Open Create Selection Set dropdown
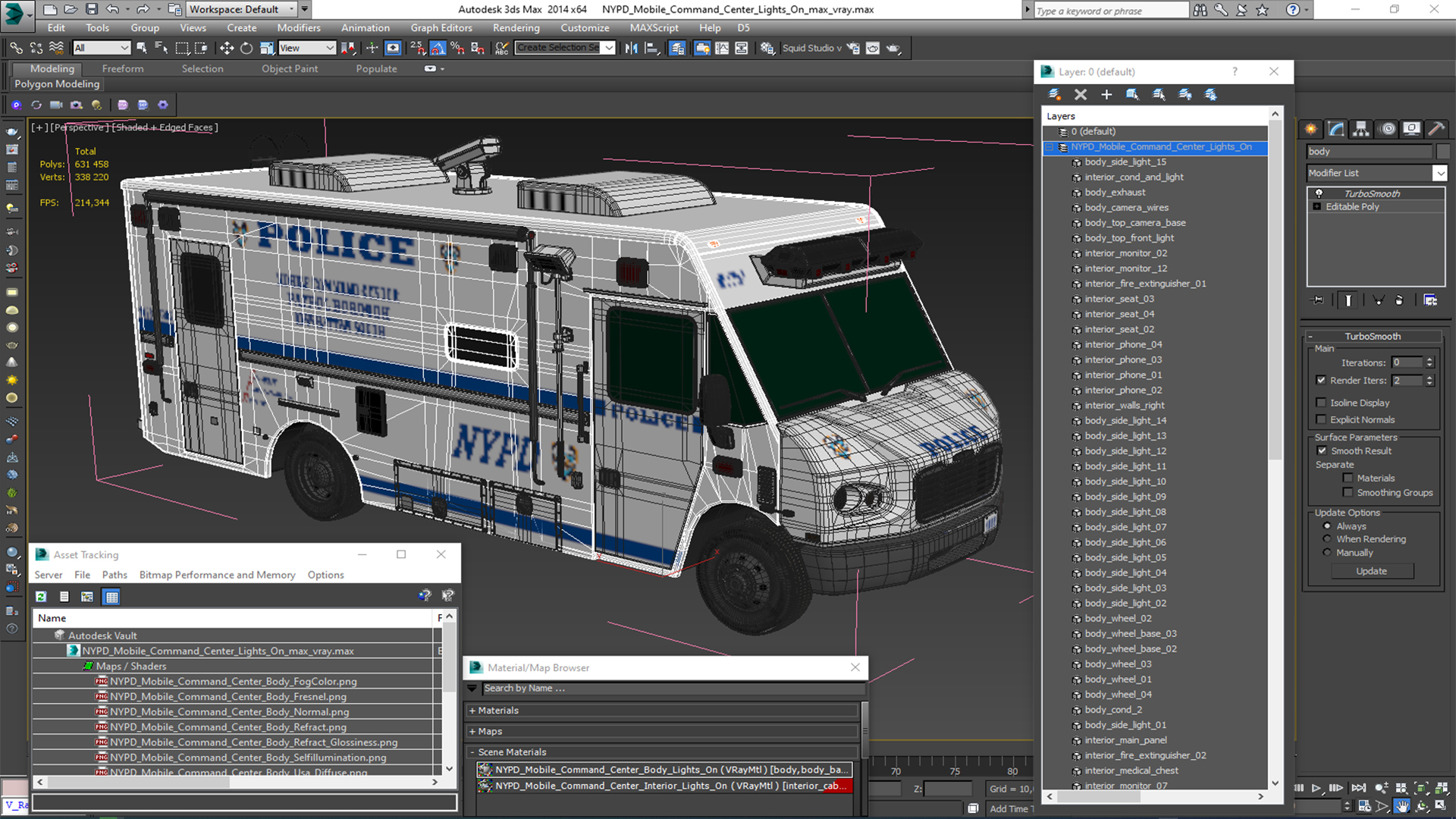 pos(609,48)
